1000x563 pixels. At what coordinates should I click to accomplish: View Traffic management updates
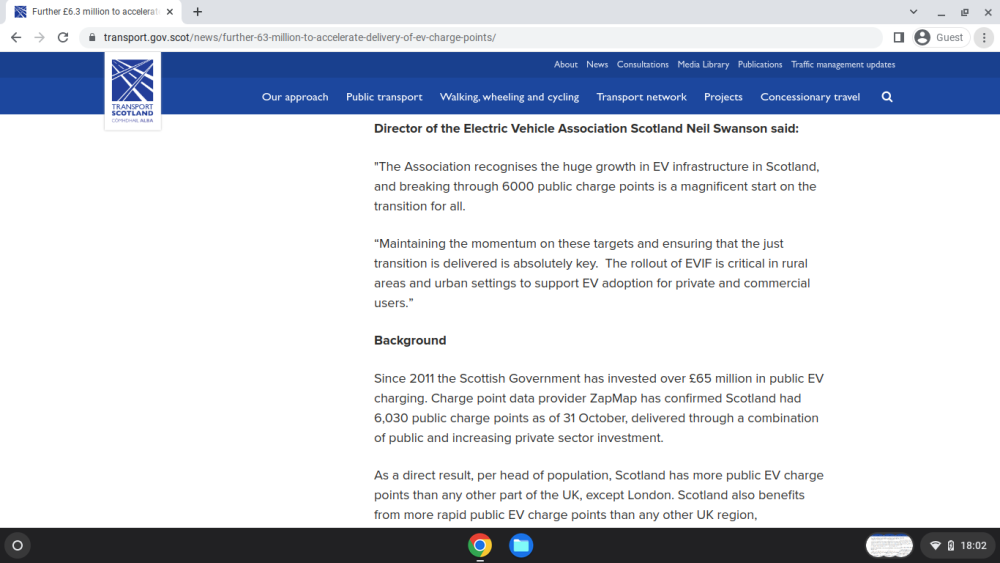[843, 64]
